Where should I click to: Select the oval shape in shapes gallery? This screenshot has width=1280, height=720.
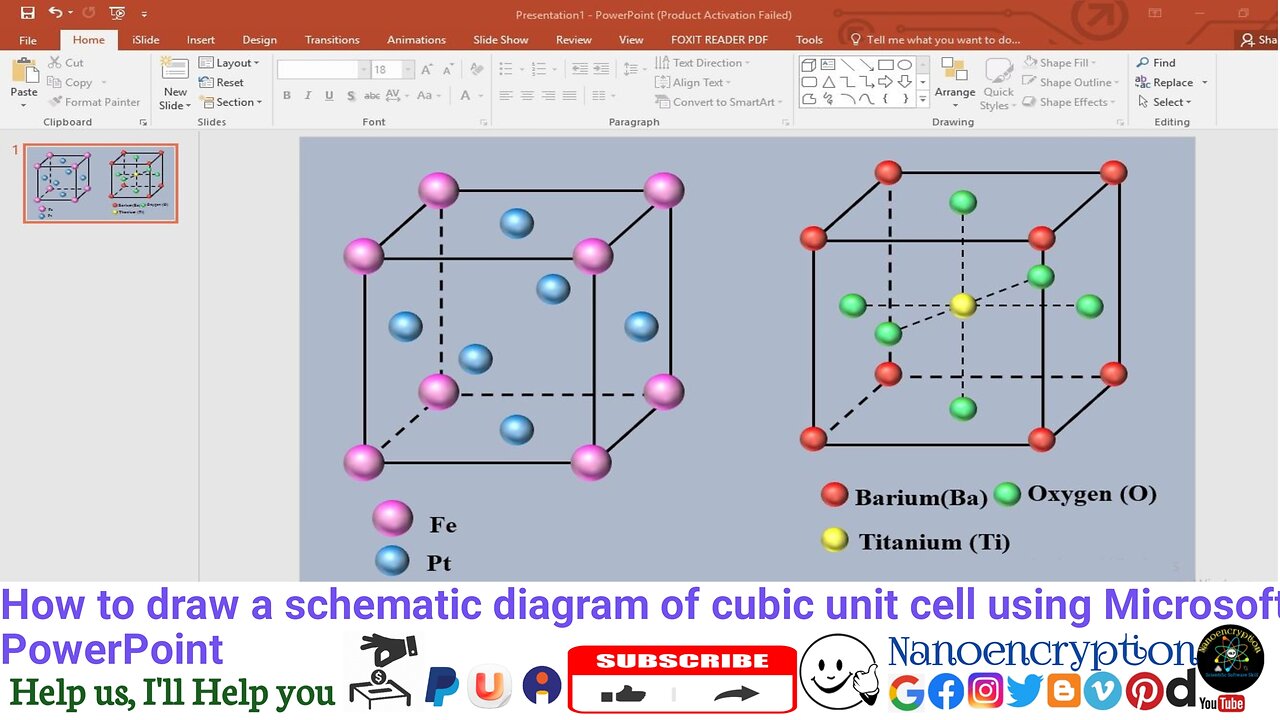point(904,64)
